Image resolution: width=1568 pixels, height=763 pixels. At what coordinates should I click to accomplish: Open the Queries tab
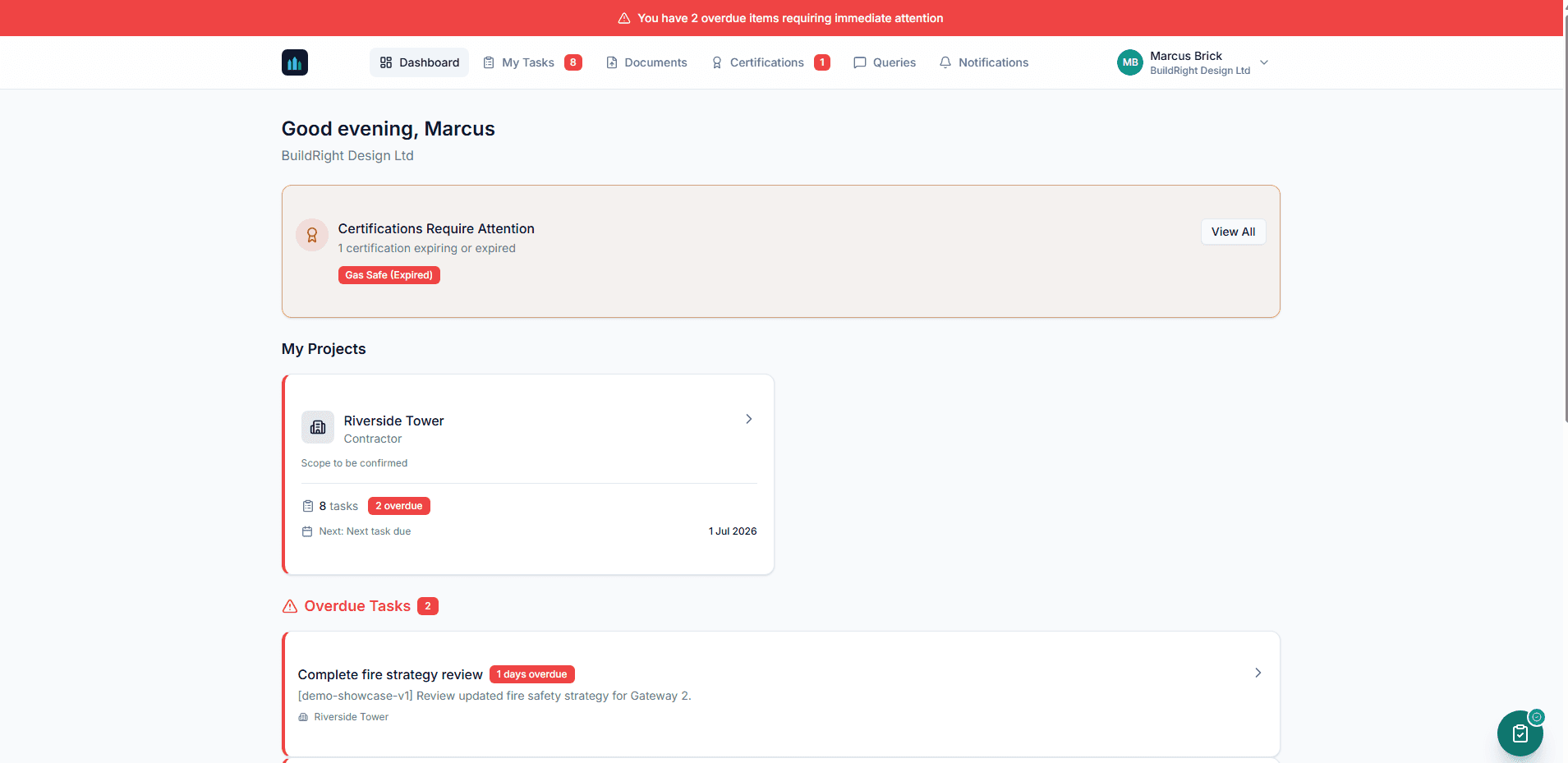pos(885,62)
